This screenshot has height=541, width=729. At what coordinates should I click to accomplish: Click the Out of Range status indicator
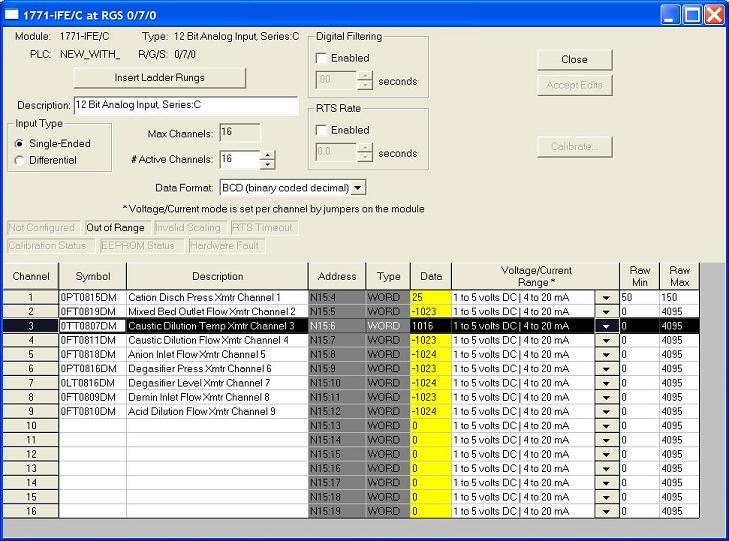coord(115,228)
